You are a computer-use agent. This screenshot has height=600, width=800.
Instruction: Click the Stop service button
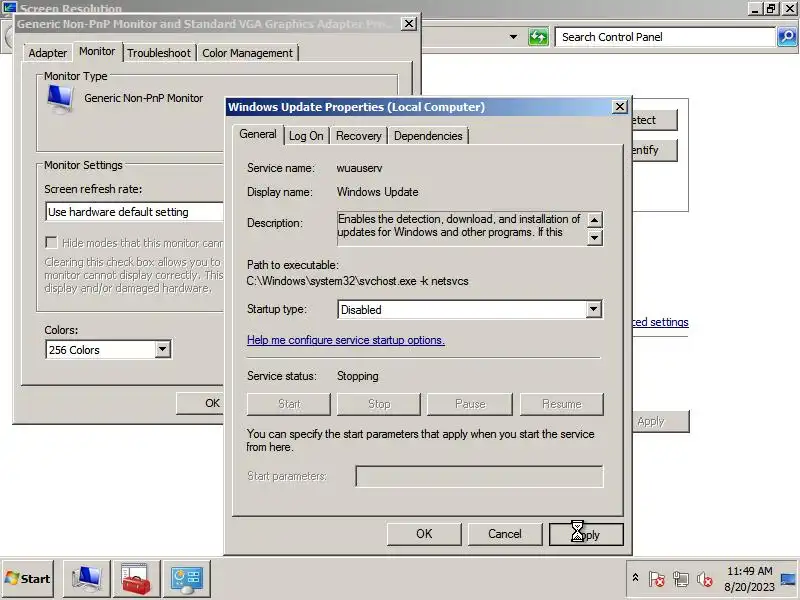click(x=379, y=404)
